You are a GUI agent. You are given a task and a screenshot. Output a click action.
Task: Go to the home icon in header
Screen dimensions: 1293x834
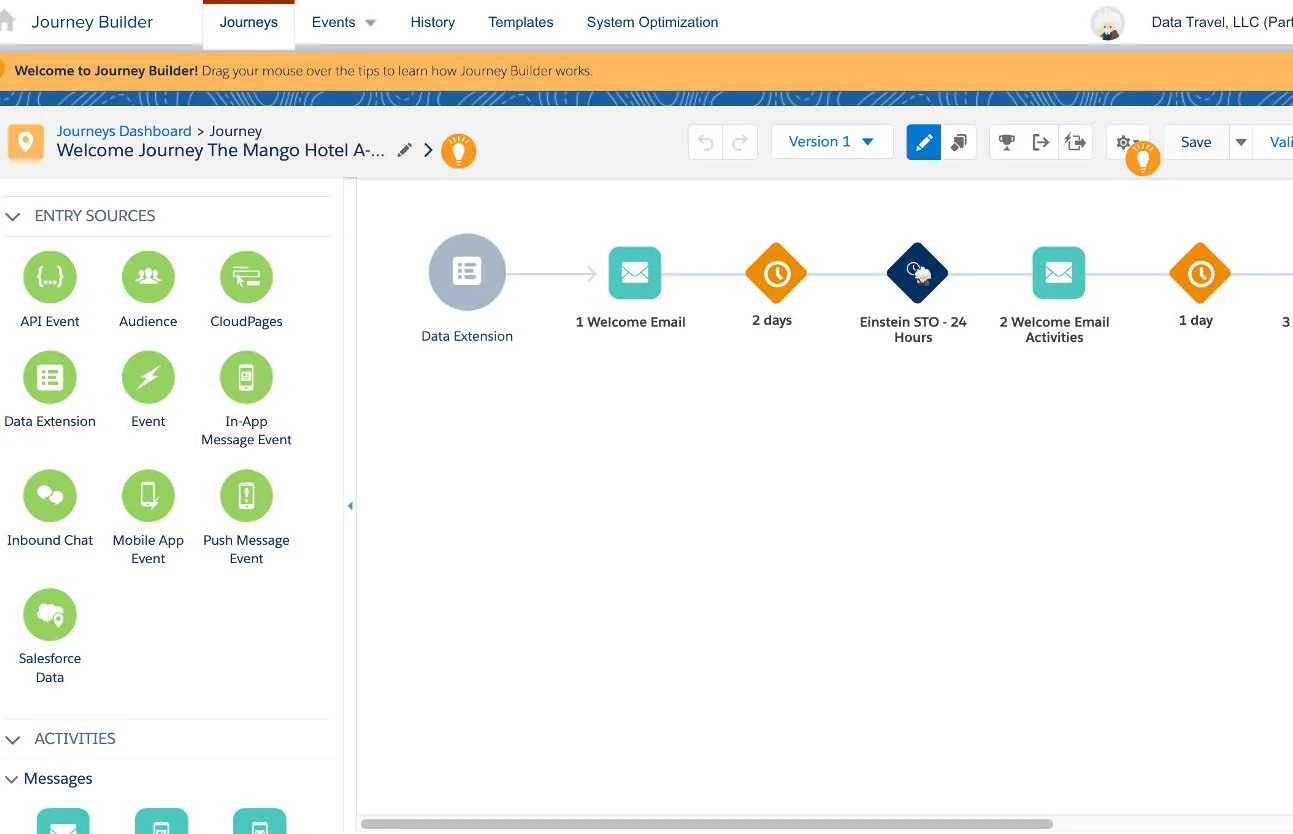[x=8, y=21]
